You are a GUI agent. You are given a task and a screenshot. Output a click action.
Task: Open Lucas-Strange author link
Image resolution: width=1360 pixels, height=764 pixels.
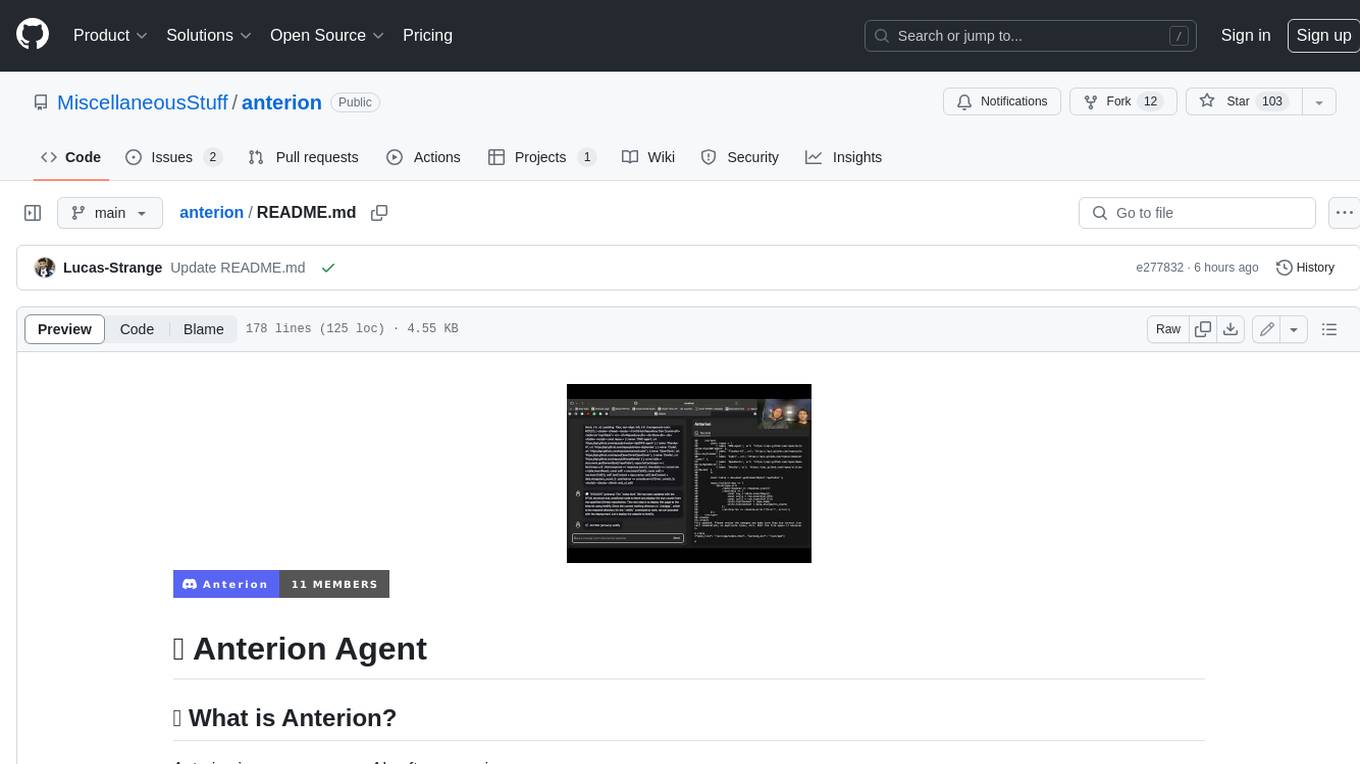point(112,267)
